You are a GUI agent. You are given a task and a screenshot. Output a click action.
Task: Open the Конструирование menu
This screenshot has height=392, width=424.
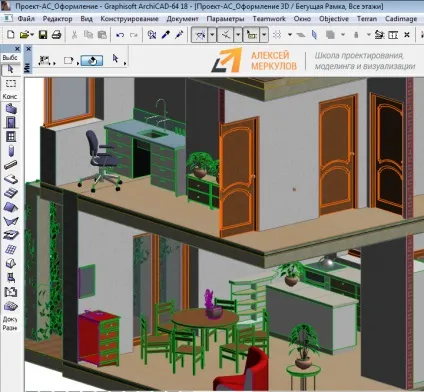(x=129, y=19)
